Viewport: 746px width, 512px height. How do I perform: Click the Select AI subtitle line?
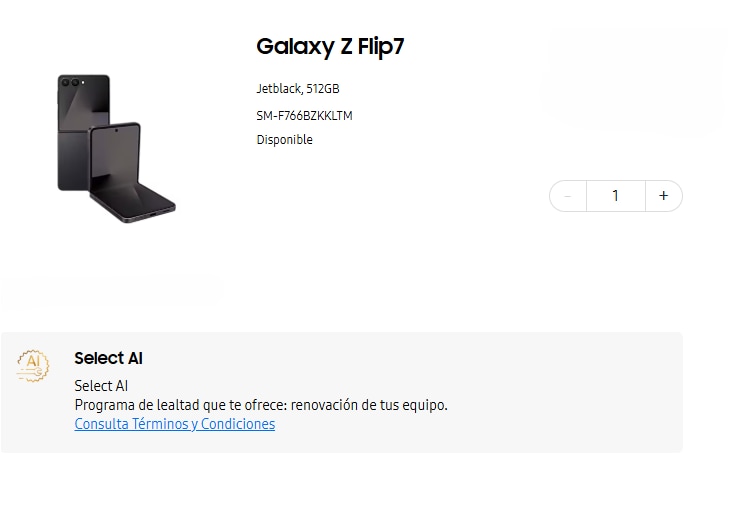tap(101, 385)
